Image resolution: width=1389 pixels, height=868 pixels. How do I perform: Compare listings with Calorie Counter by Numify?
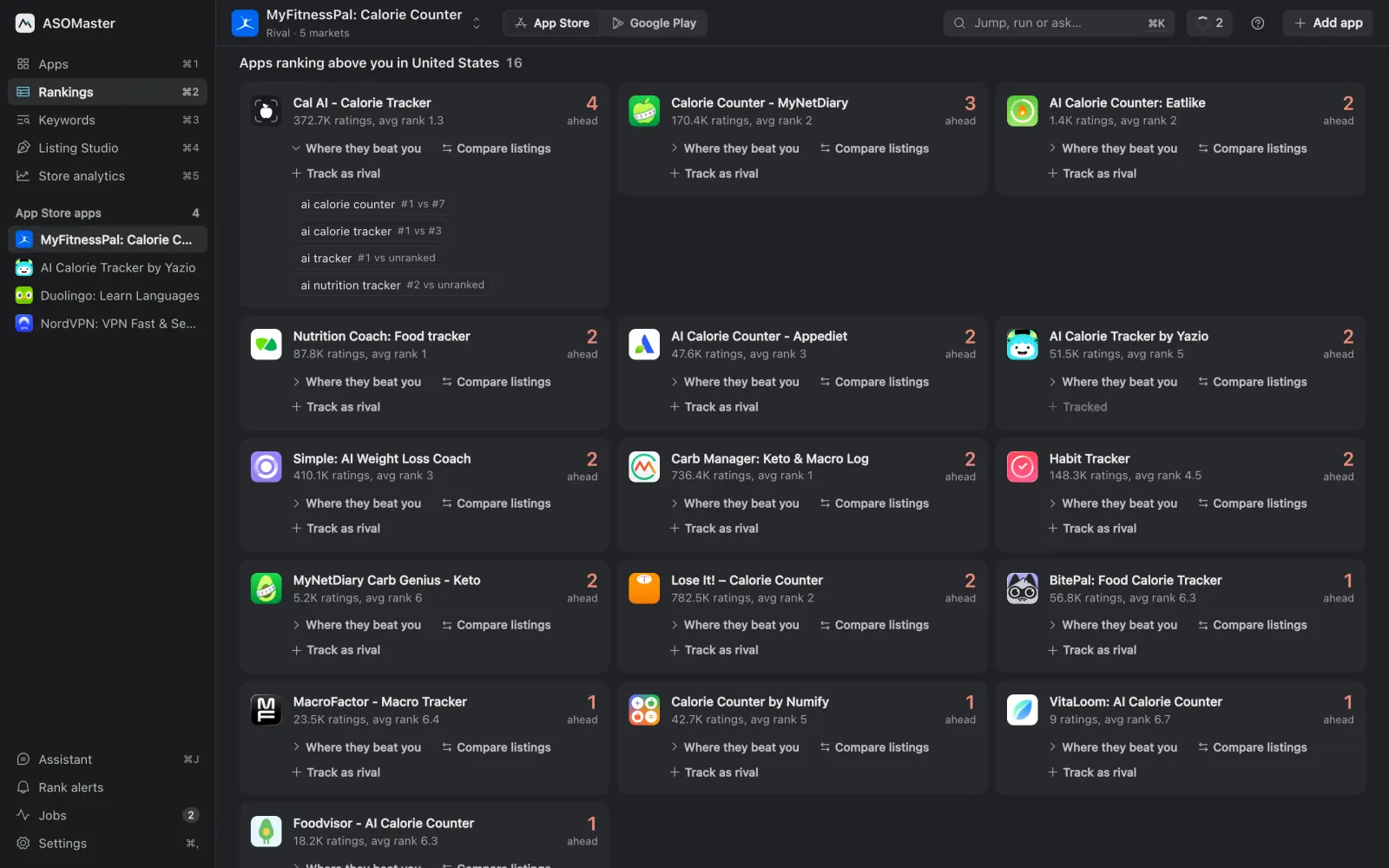[x=874, y=747]
